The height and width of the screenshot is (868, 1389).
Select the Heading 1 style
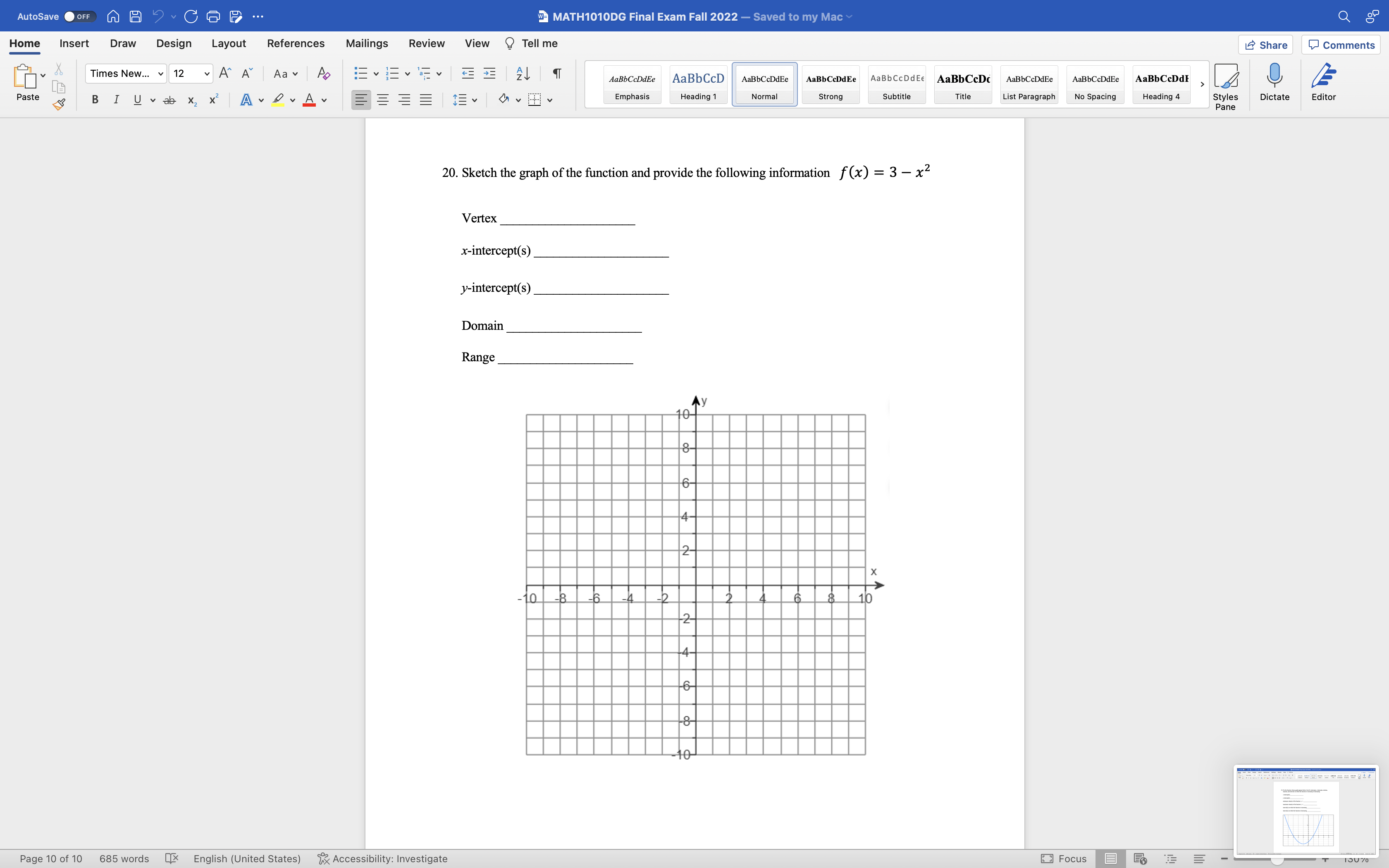(x=697, y=84)
